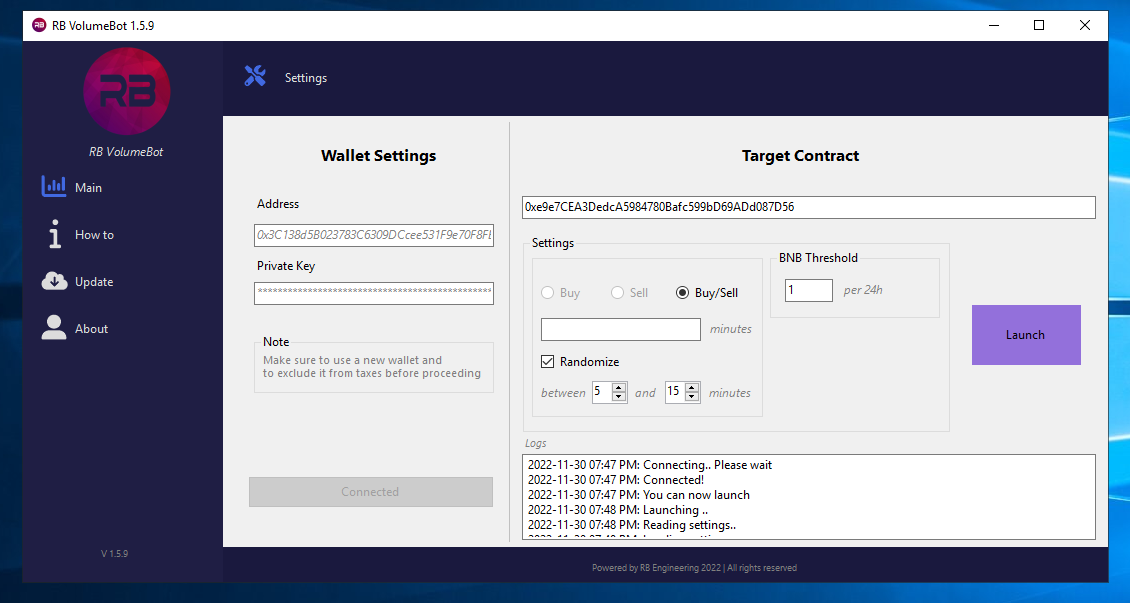Click the 'Wallet Settings' heading

click(x=378, y=156)
